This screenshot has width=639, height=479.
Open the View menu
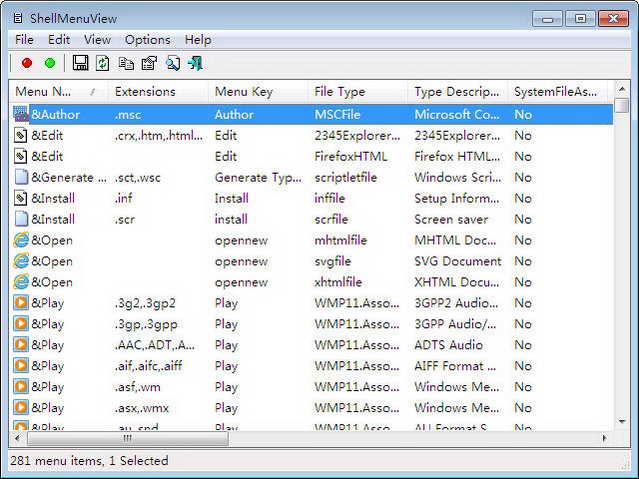(x=97, y=40)
